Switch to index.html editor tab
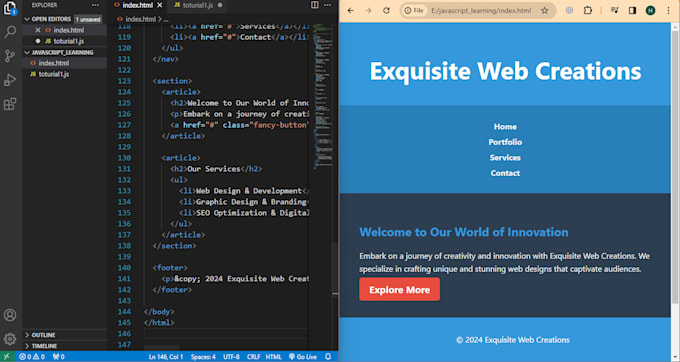Screen dimensions: 680x362 coord(137,5)
